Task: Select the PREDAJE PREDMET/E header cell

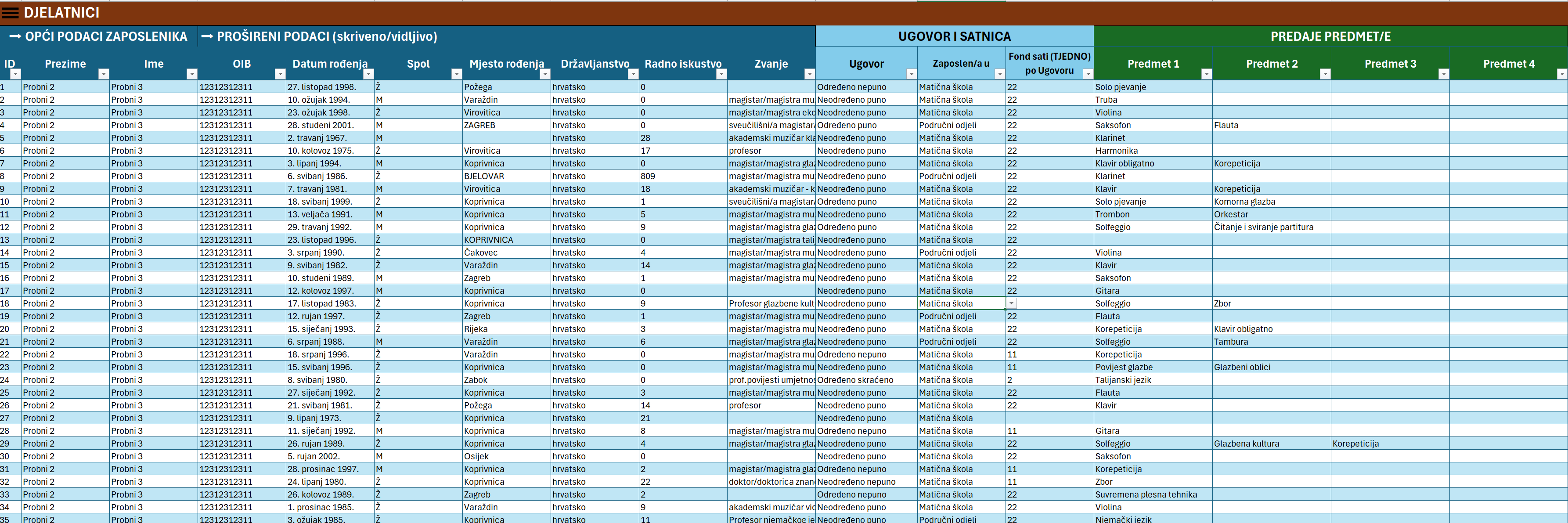Action: click(1330, 36)
